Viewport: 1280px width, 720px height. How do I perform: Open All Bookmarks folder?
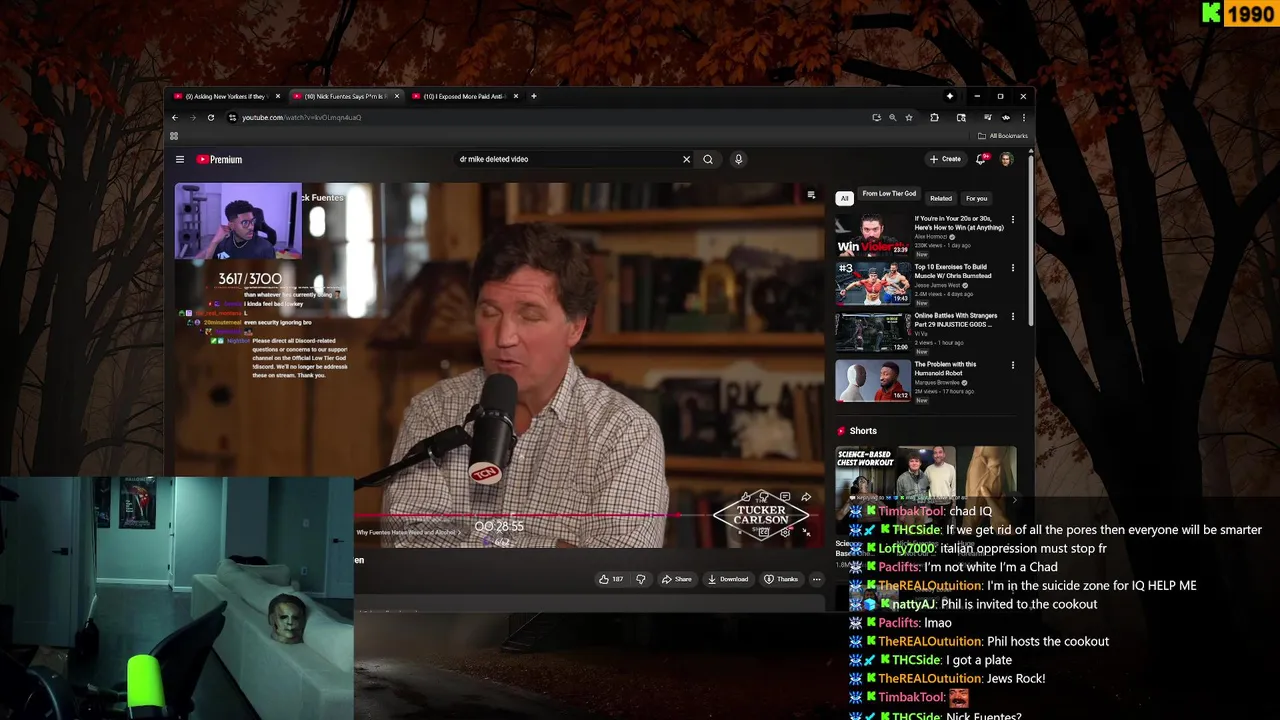1002,136
